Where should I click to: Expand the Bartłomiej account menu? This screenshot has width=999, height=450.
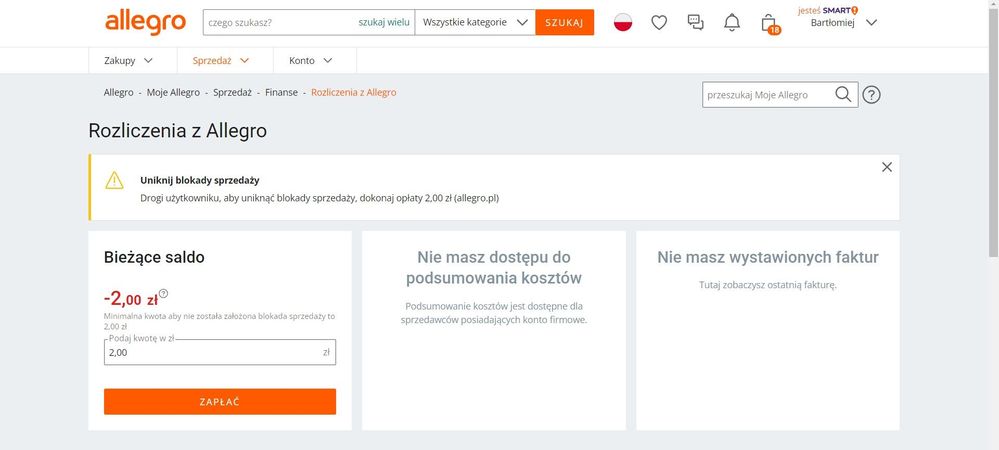(844, 22)
